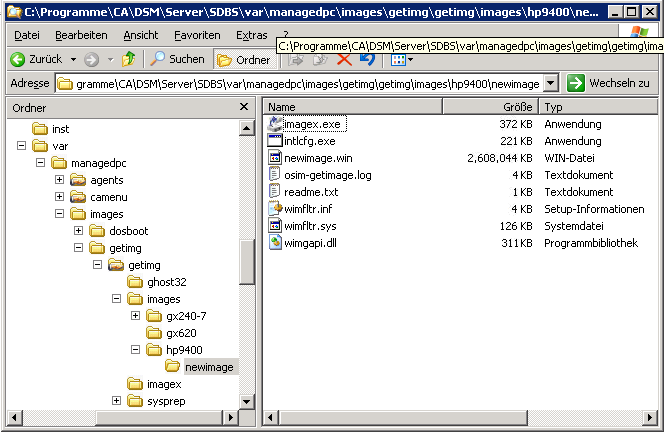This screenshot has width=664, height=432.
Task: Select the newimage.wim file icon
Action: pyautogui.click(x=275, y=158)
